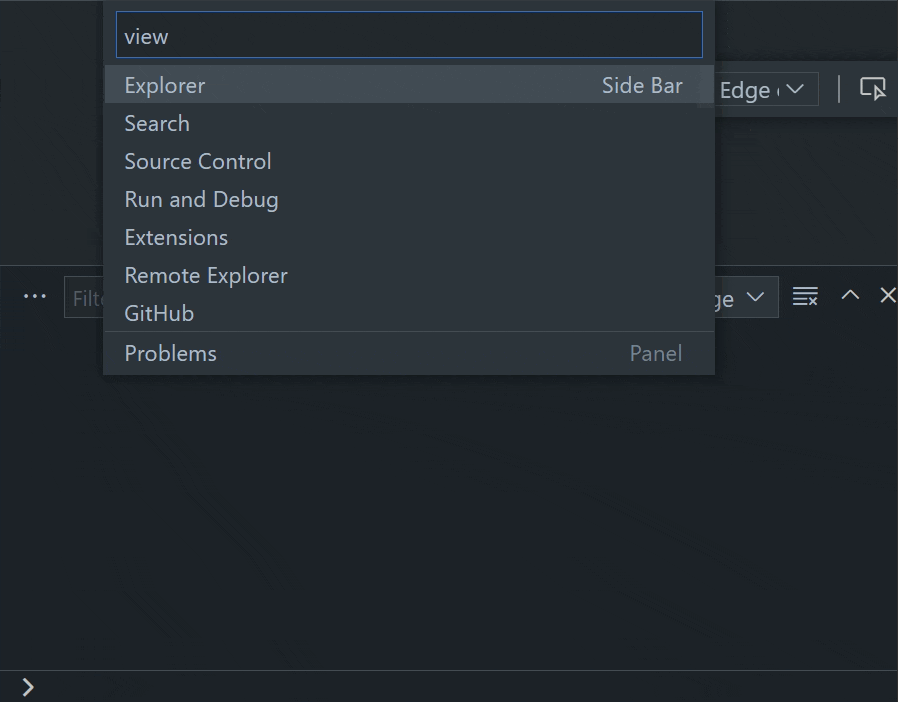Image resolution: width=898 pixels, height=702 pixels.
Task: Focus the Filter text box in the panel
Action: point(84,297)
